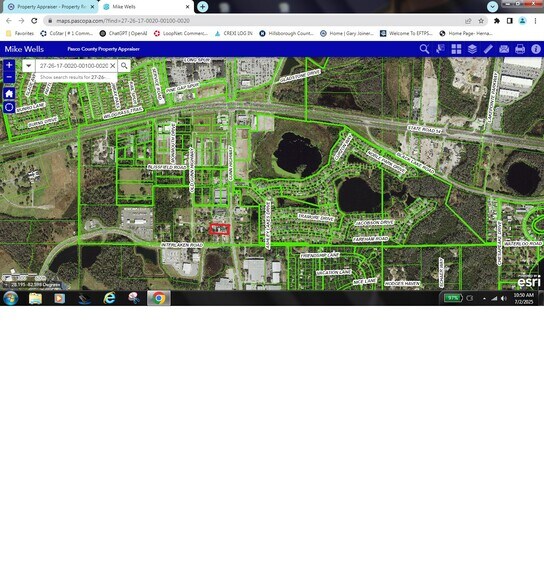Open the media player taskbar icon
544x588 pixels.
(59, 298)
